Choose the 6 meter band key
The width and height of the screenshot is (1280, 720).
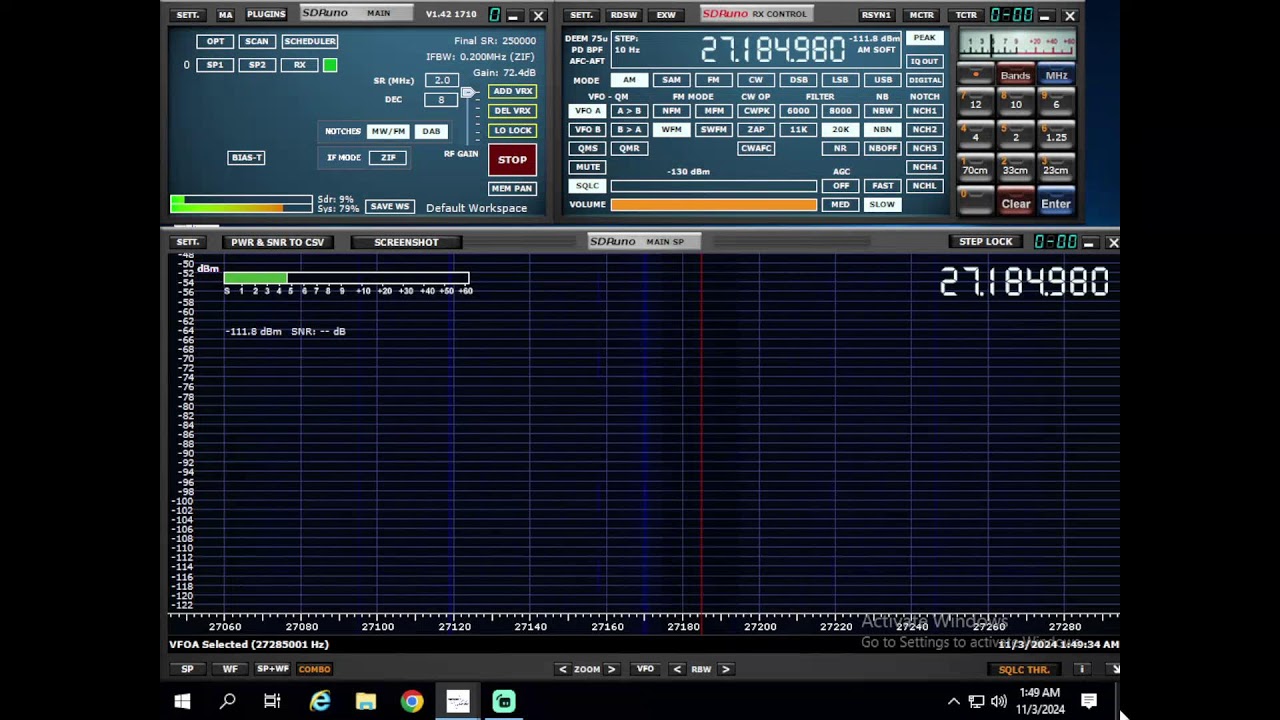(x=1056, y=103)
